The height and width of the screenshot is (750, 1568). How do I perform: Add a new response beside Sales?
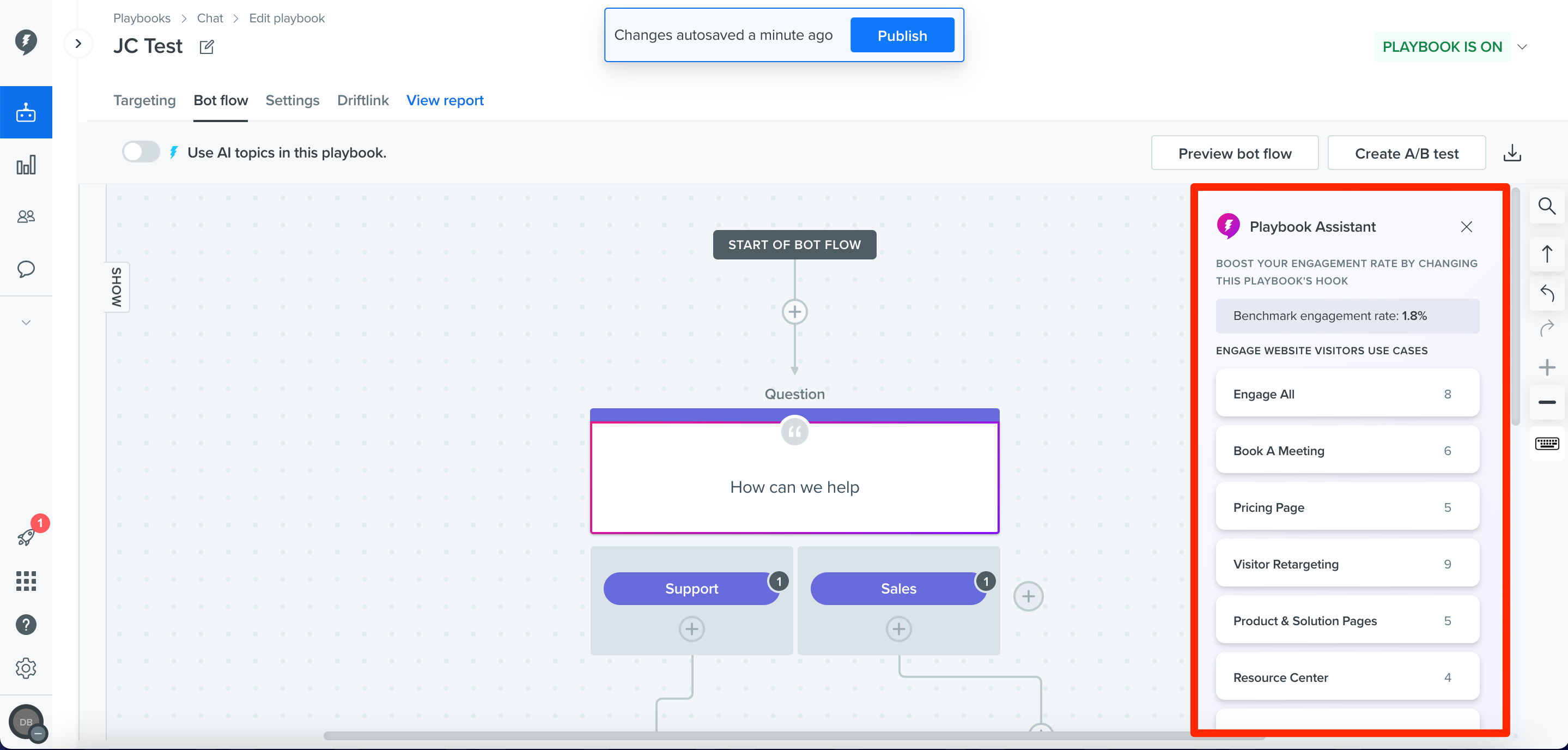click(1028, 596)
